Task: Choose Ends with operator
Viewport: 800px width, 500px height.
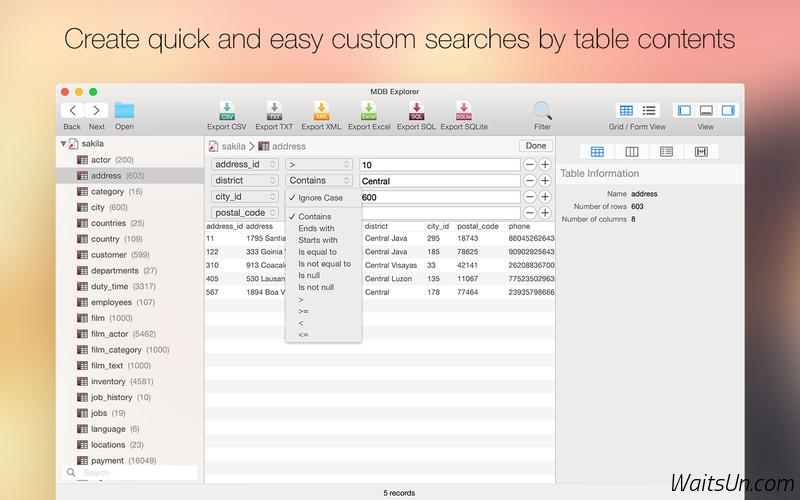Action: click(323, 228)
